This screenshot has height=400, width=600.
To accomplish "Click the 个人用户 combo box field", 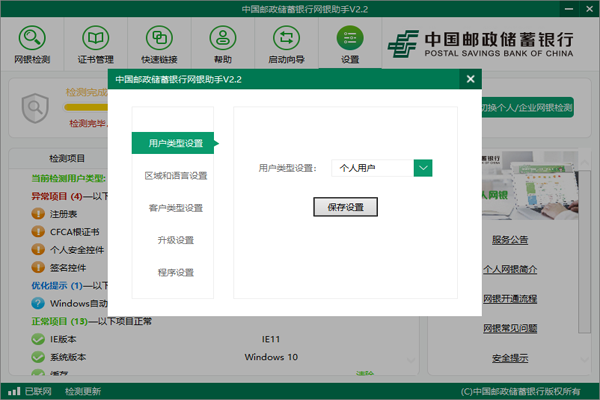I will [x=373, y=168].
